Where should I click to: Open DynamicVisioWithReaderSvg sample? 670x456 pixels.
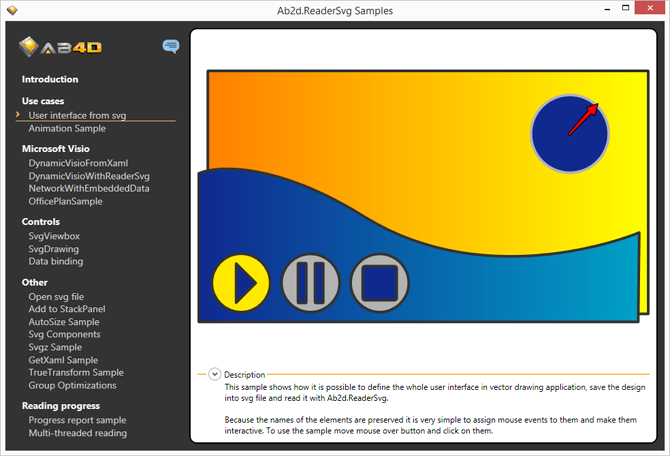click(x=89, y=176)
